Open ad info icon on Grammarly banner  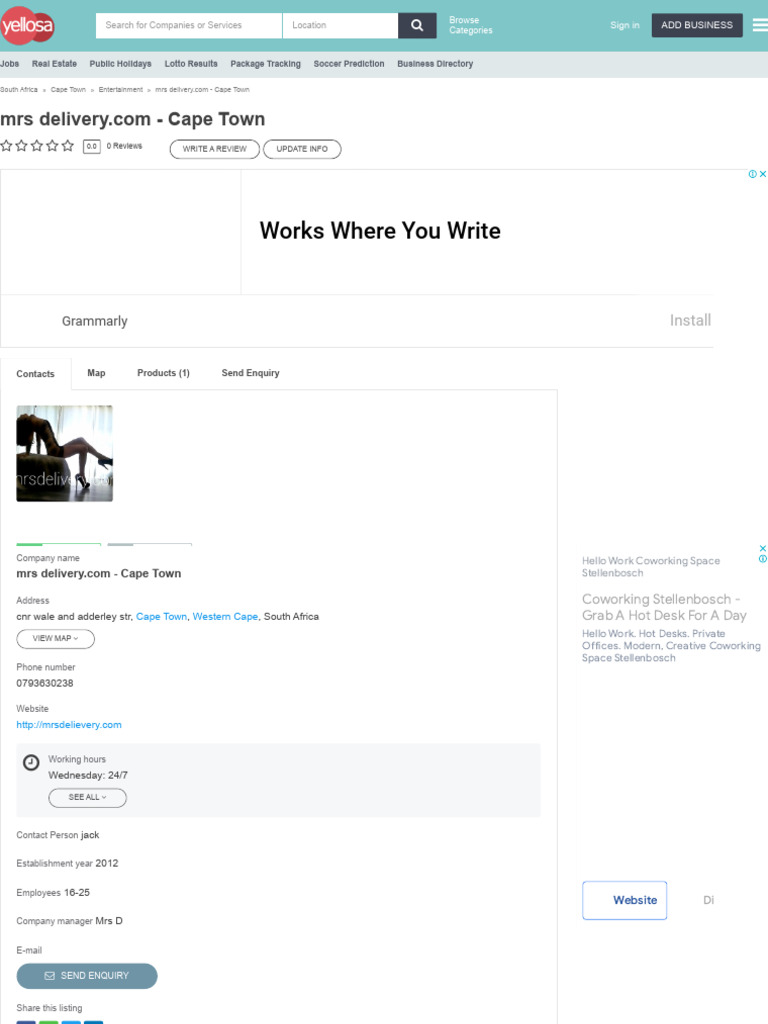(752, 174)
